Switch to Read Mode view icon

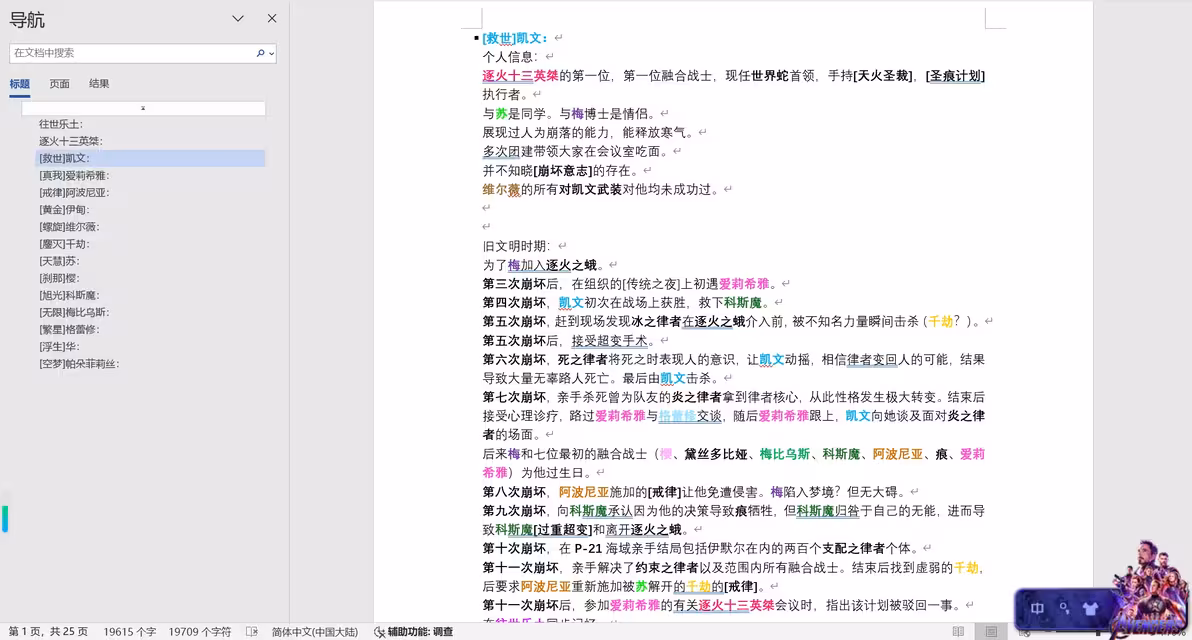click(958, 632)
